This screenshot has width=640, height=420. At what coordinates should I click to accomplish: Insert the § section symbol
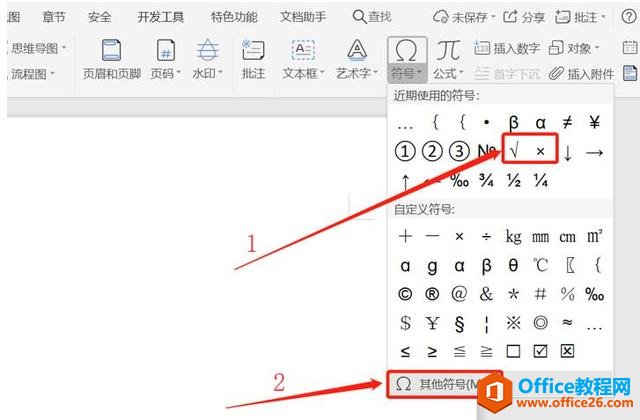pos(459,324)
